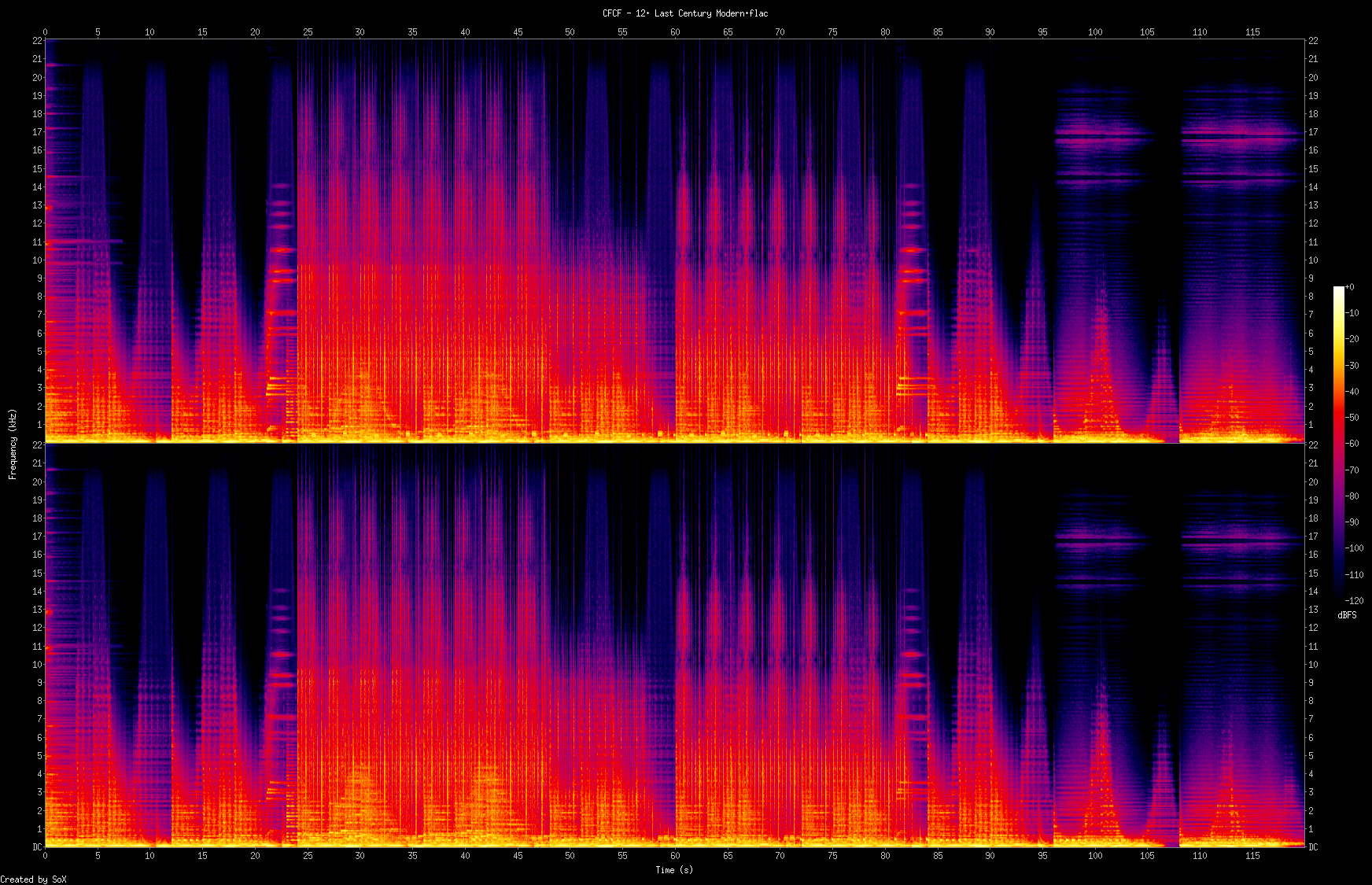Click the spectrogram title "CFCF - 12. Last Century Modern.flac"
The width and height of the screenshot is (1372, 885).
pyautogui.click(x=685, y=13)
